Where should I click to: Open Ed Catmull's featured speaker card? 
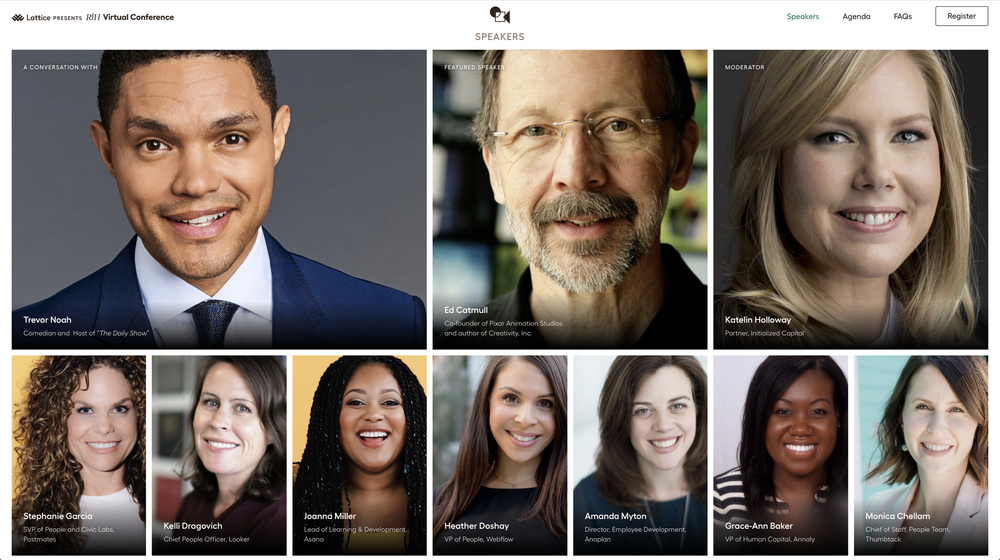[x=570, y=199]
